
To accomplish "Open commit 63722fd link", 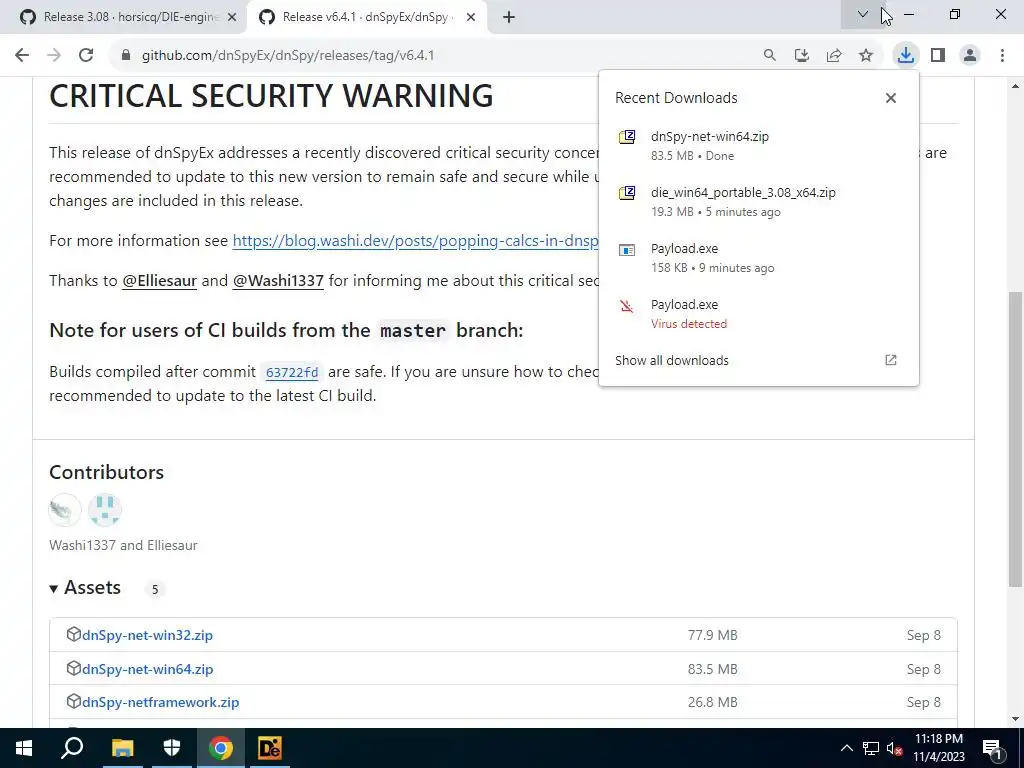I will tap(292, 372).
